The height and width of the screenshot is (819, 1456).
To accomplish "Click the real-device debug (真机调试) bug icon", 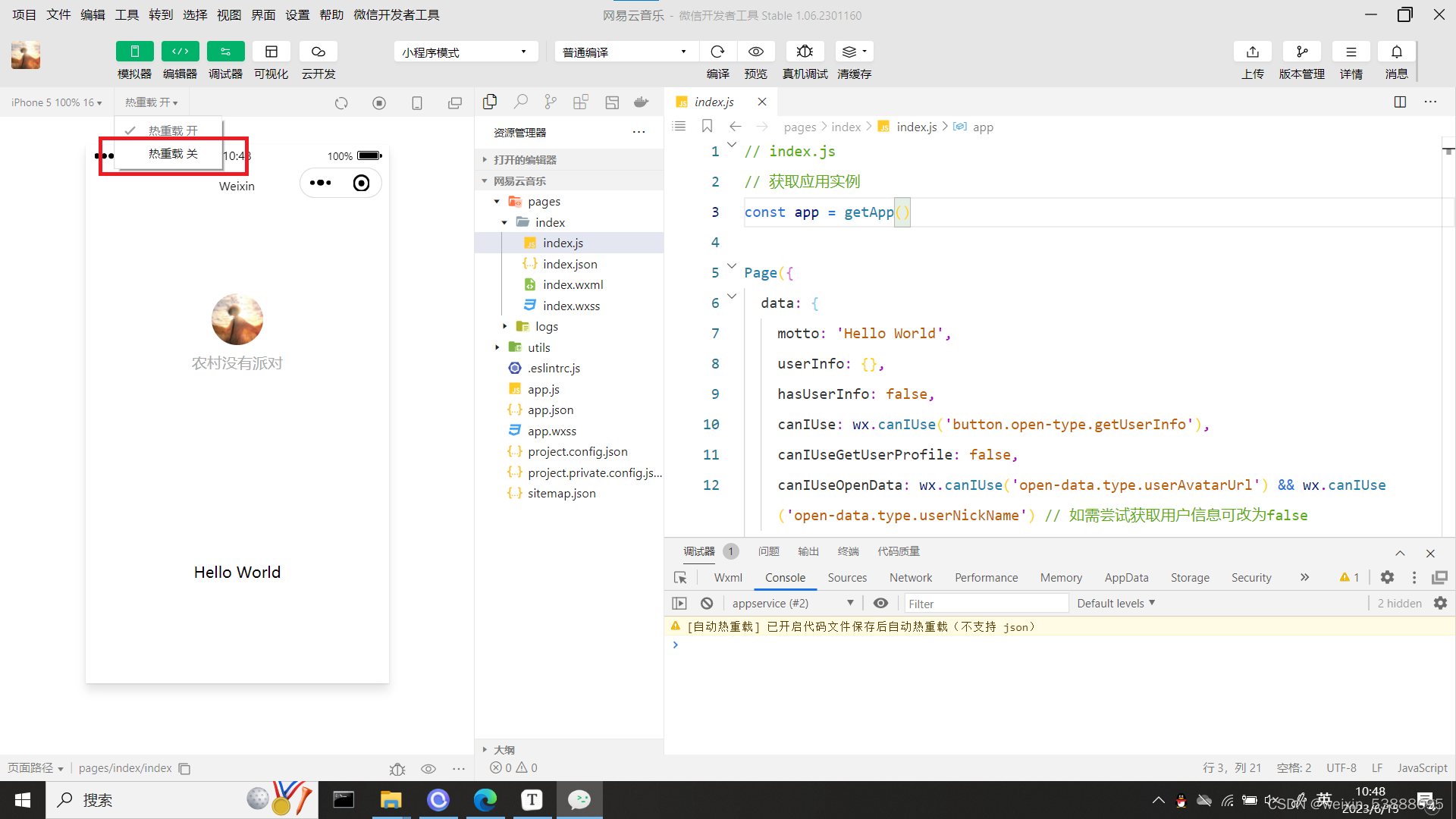I will click(805, 52).
